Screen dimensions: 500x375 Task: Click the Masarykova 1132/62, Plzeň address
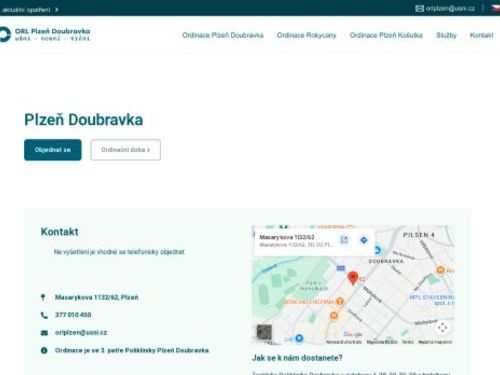coord(97,297)
